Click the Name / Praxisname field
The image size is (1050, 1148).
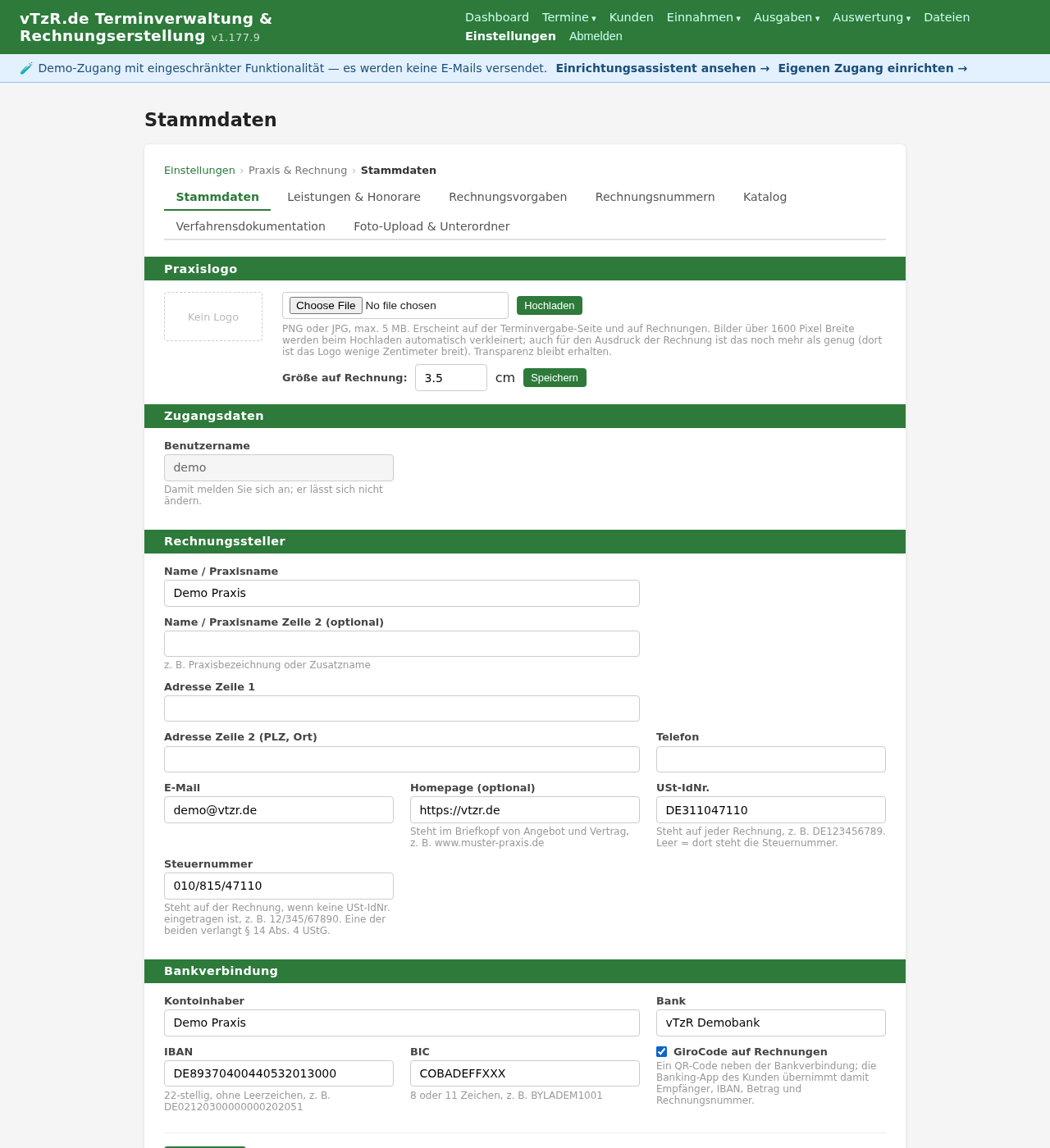point(402,594)
